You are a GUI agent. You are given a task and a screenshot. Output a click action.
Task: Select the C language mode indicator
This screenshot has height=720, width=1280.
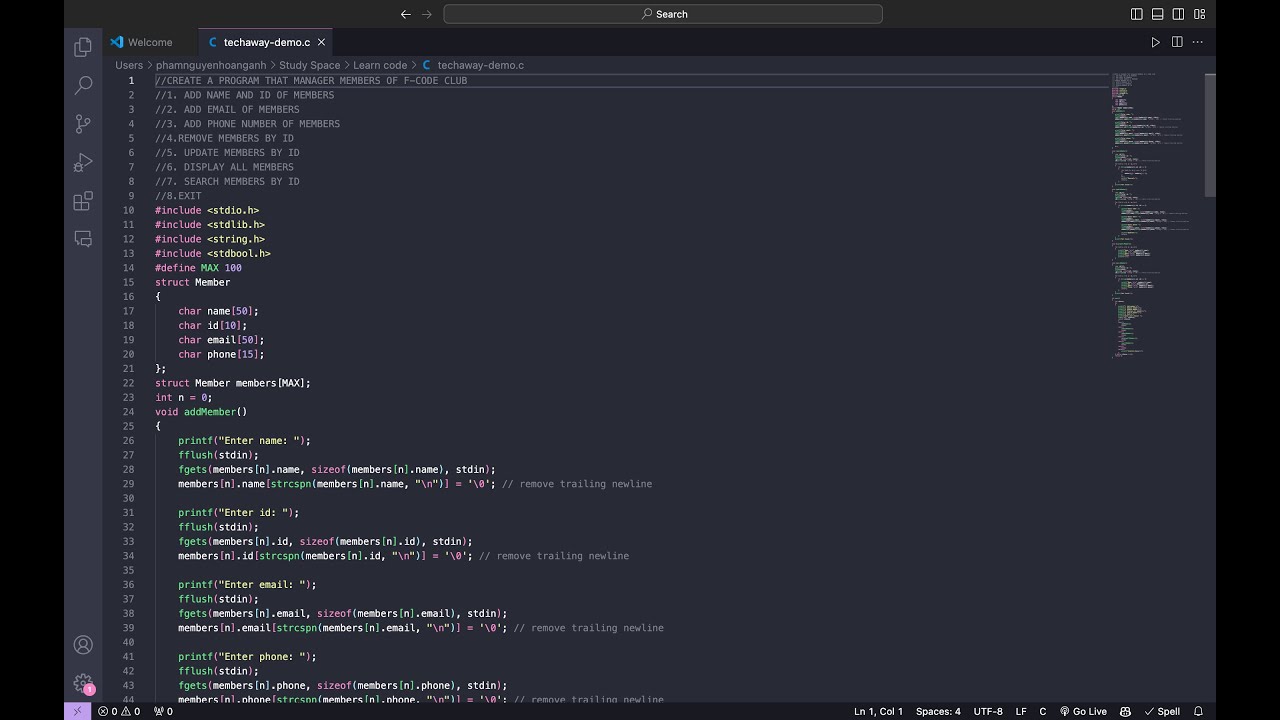(x=1043, y=711)
